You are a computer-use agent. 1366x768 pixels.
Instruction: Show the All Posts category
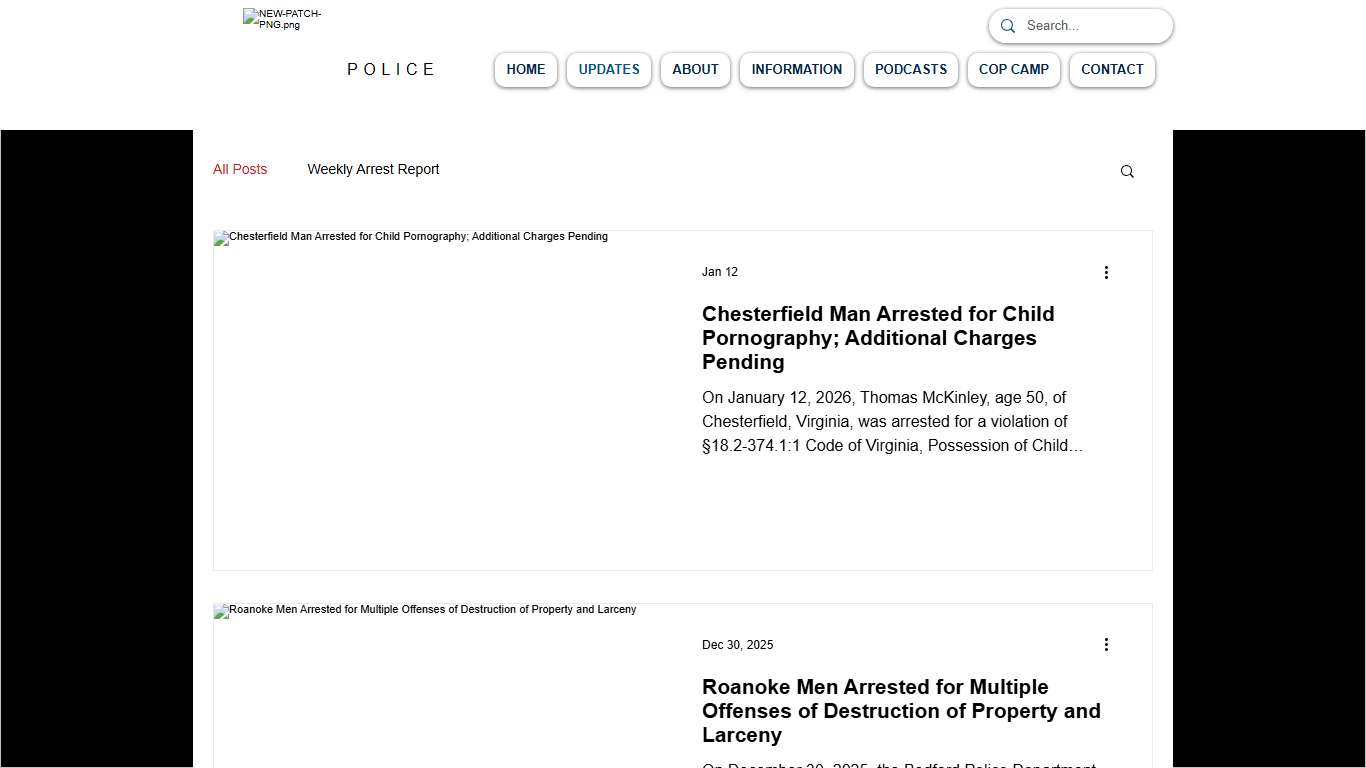(x=240, y=170)
